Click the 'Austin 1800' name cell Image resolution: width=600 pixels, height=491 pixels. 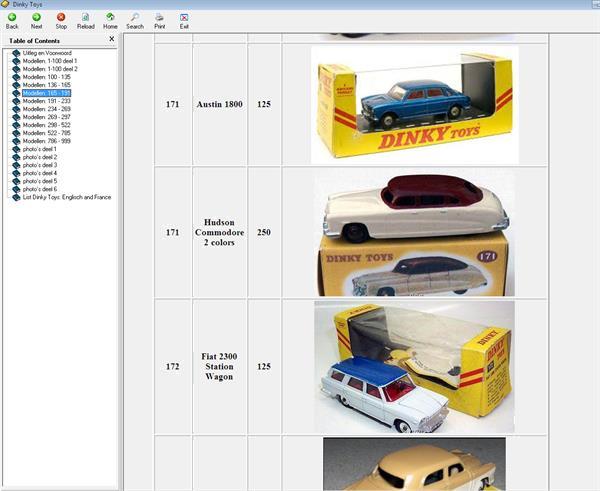[219, 104]
